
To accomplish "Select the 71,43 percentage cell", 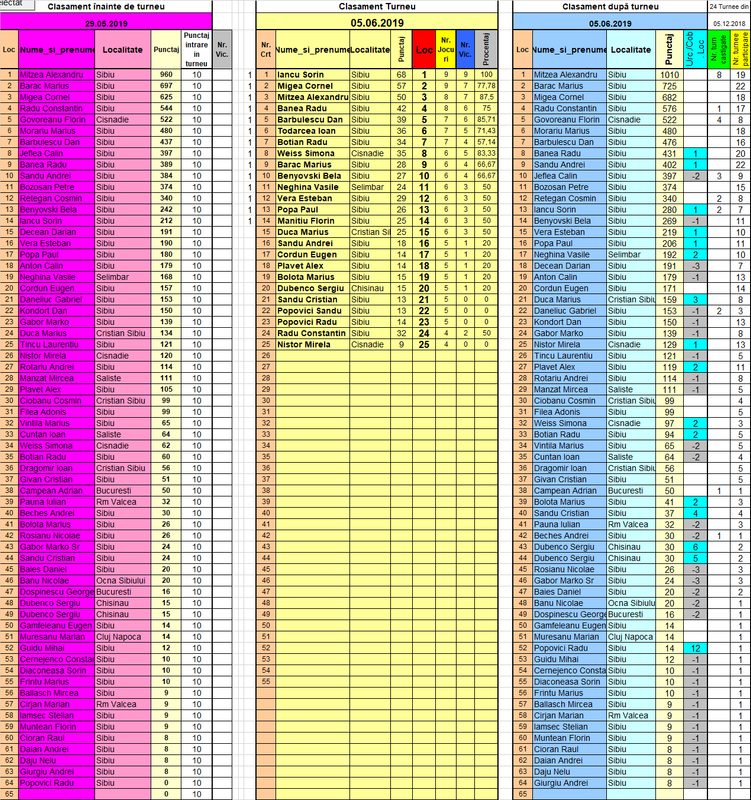I will pos(486,131).
